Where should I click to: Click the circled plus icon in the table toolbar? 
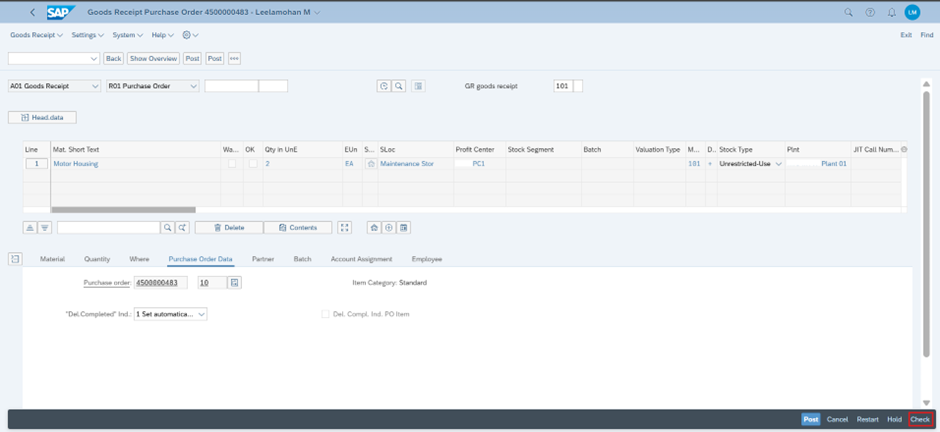tap(388, 228)
